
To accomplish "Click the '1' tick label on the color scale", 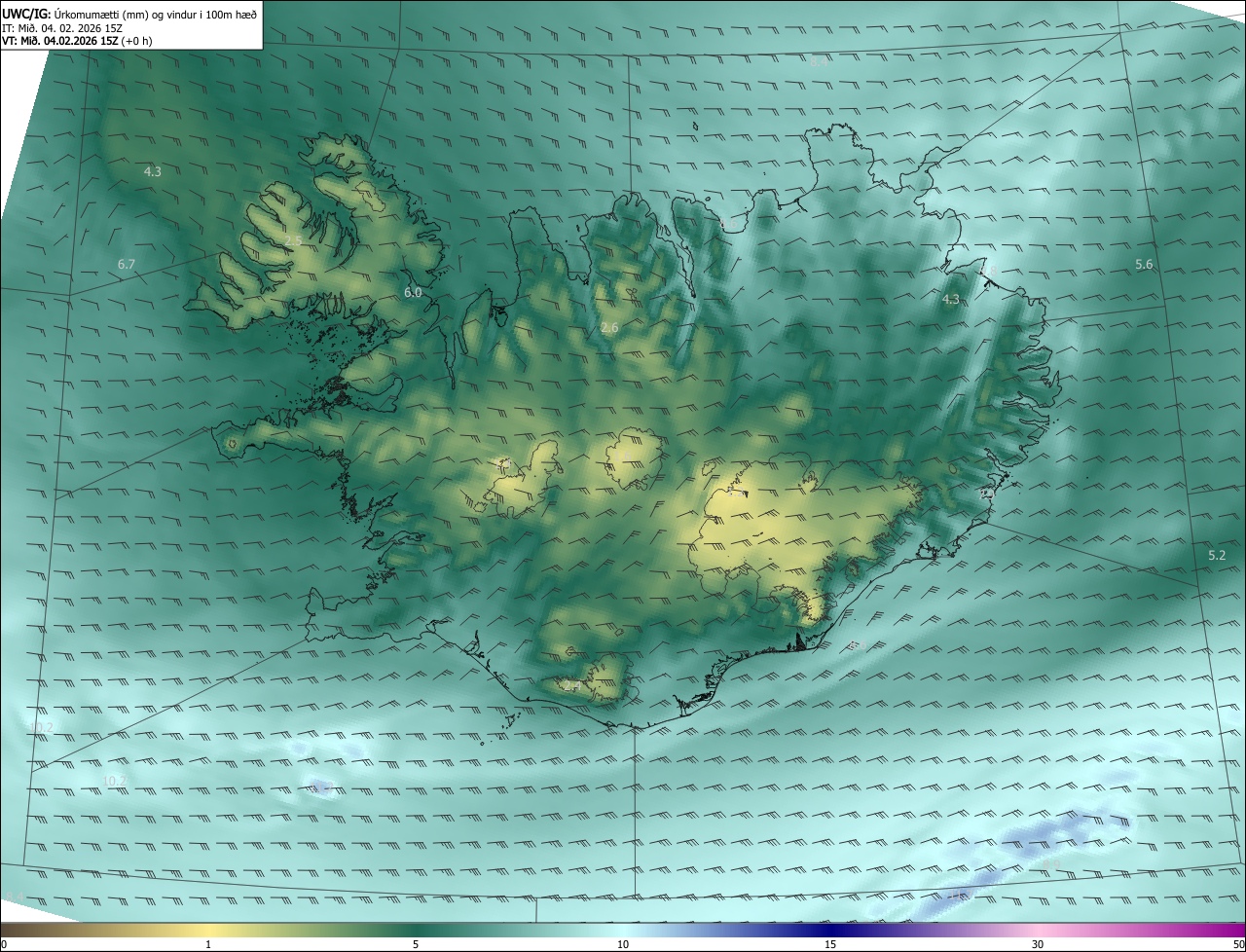I will pyautogui.click(x=208, y=944).
